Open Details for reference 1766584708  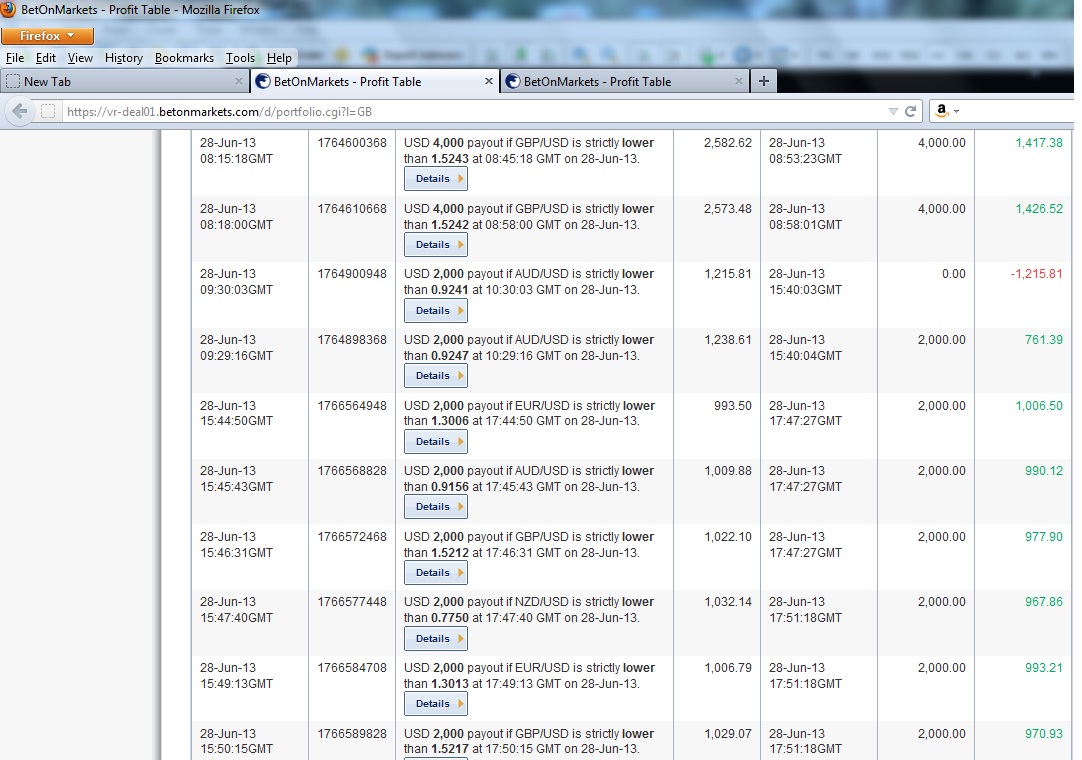(435, 704)
